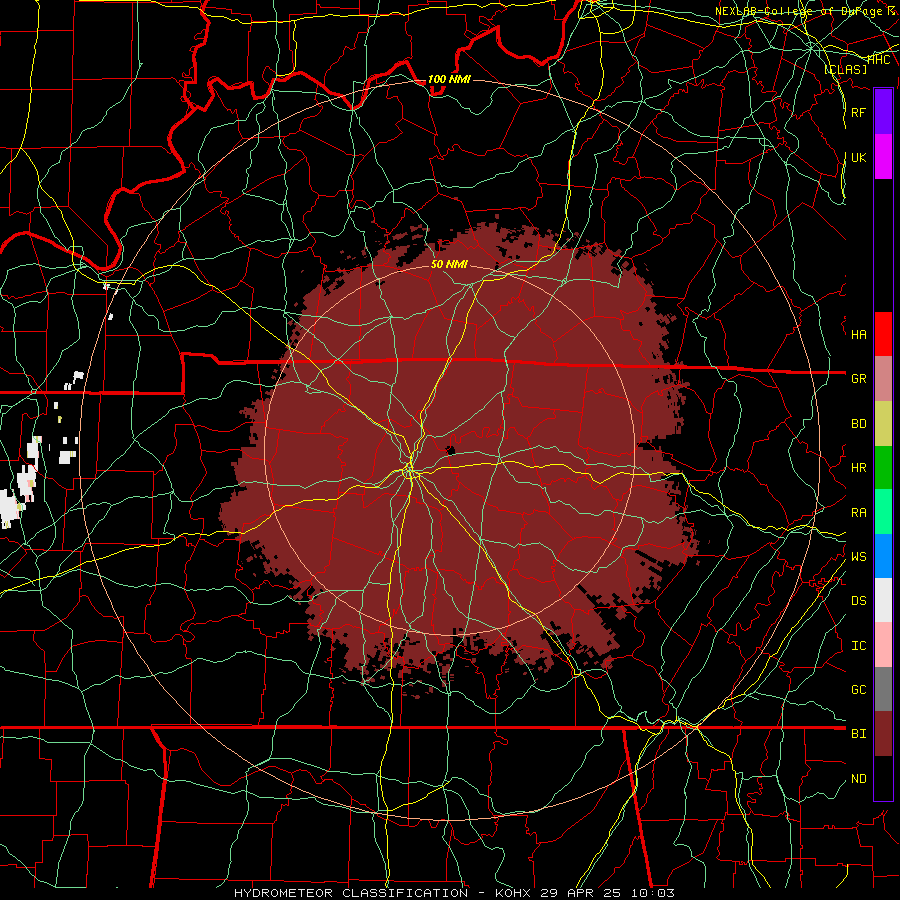Click the "DS" legend label
900x900 pixels.
[858, 601]
